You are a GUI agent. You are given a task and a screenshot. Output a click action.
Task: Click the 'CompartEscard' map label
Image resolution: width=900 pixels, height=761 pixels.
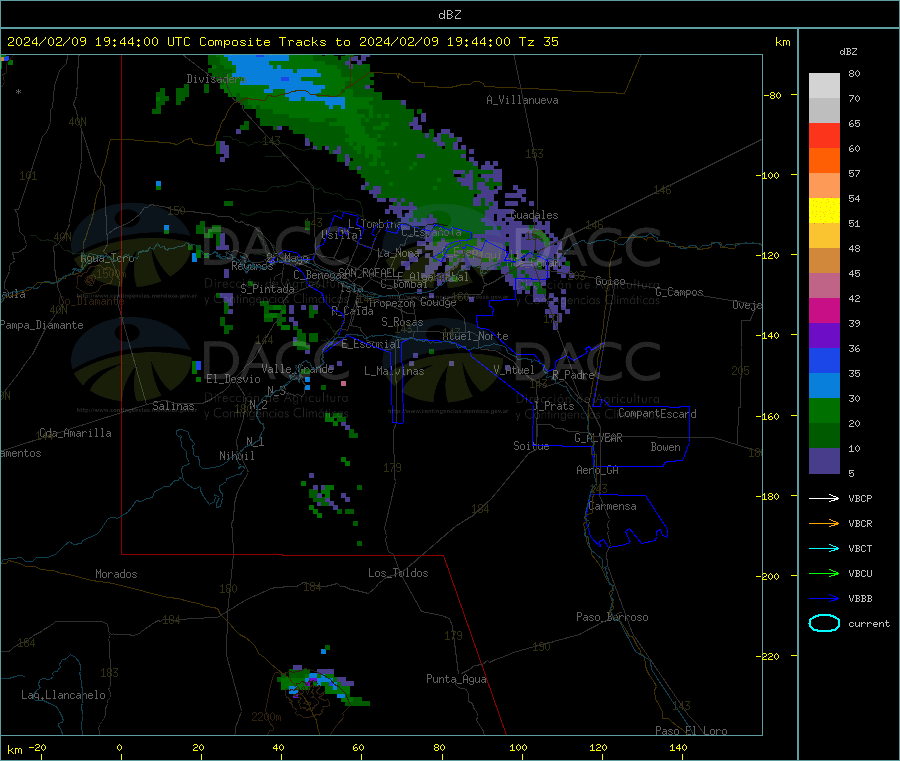coord(657,414)
